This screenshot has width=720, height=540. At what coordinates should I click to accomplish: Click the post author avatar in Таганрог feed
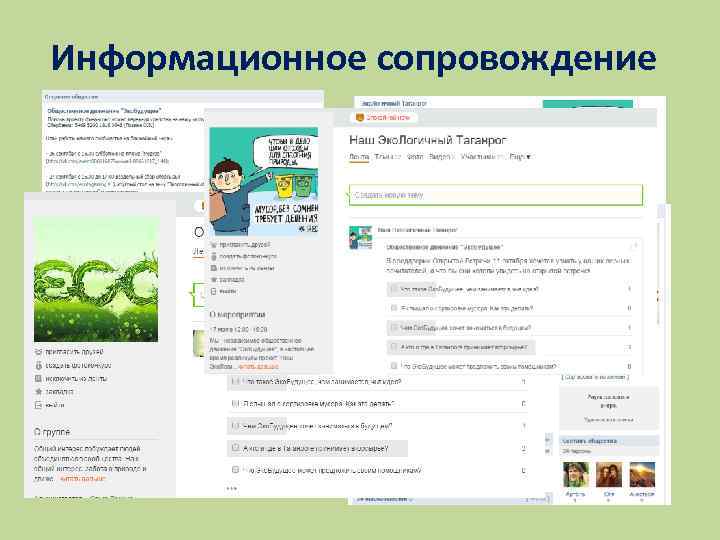(x=360, y=237)
